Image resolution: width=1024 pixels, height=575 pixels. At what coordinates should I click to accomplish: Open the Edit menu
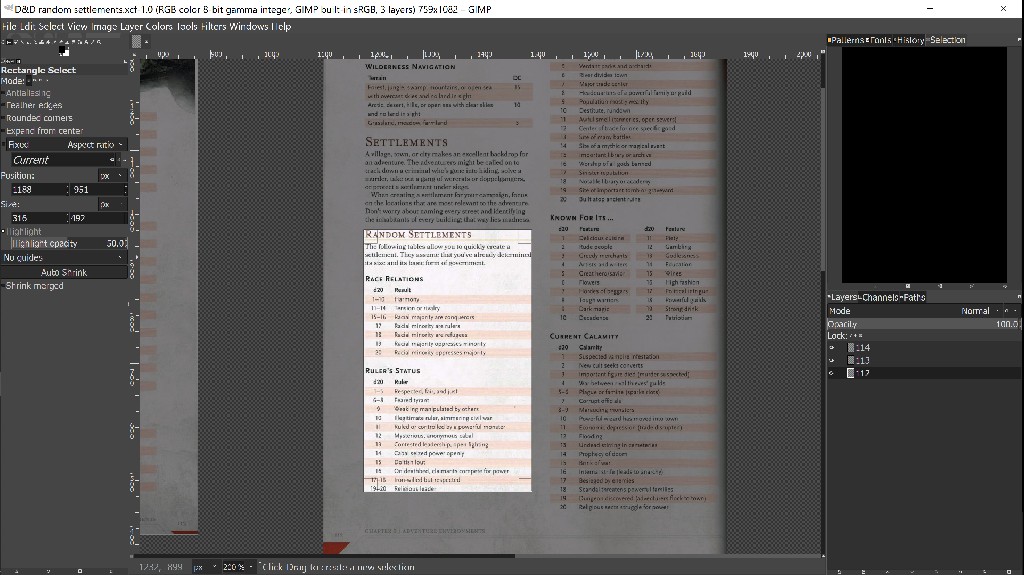pos(27,27)
